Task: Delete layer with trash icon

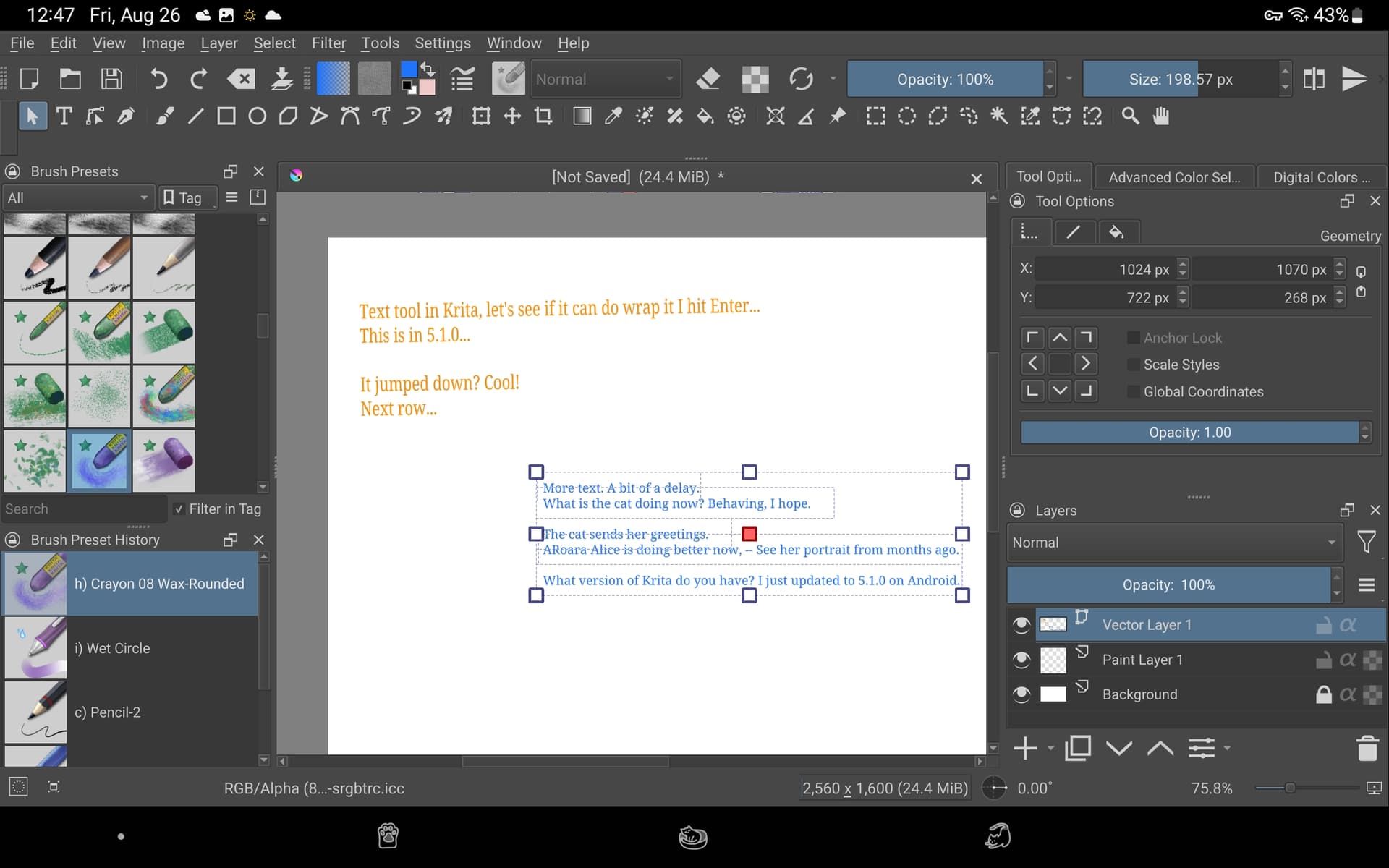Action: click(x=1367, y=749)
